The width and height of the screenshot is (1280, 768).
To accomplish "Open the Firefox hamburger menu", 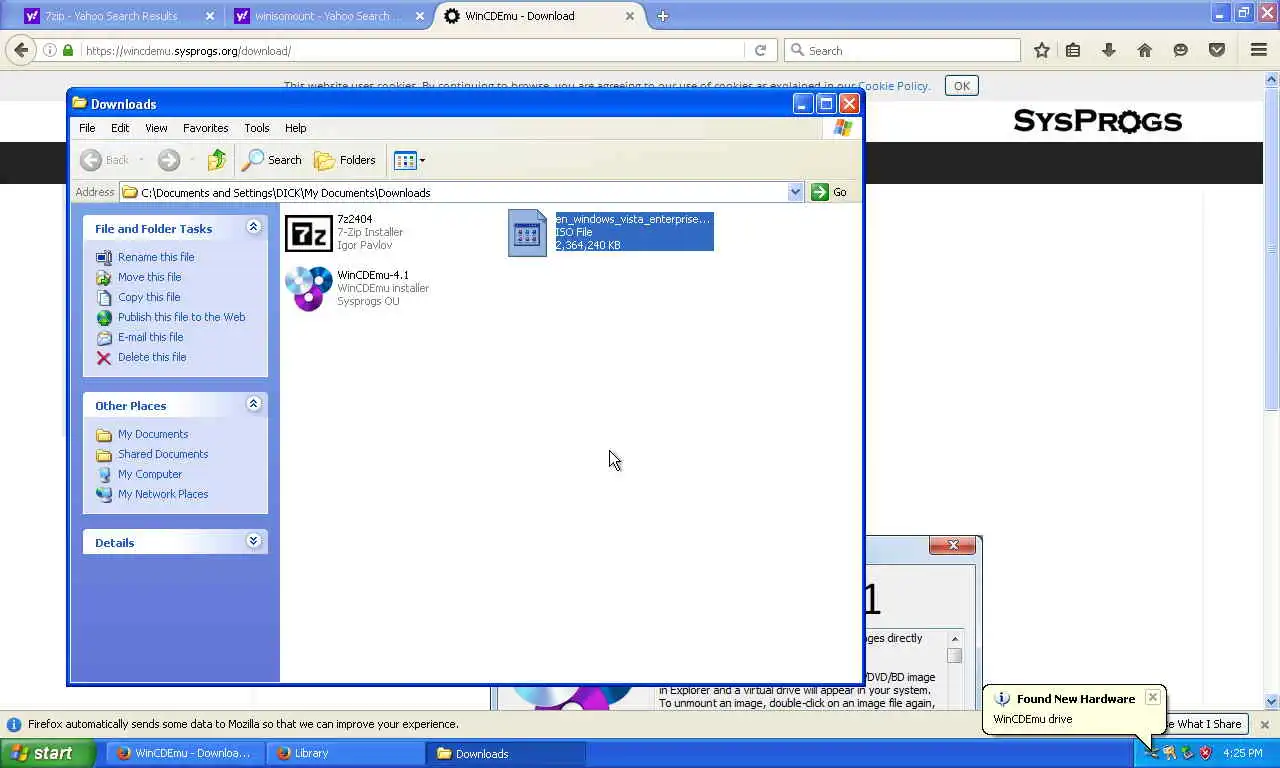I will click(x=1259, y=50).
